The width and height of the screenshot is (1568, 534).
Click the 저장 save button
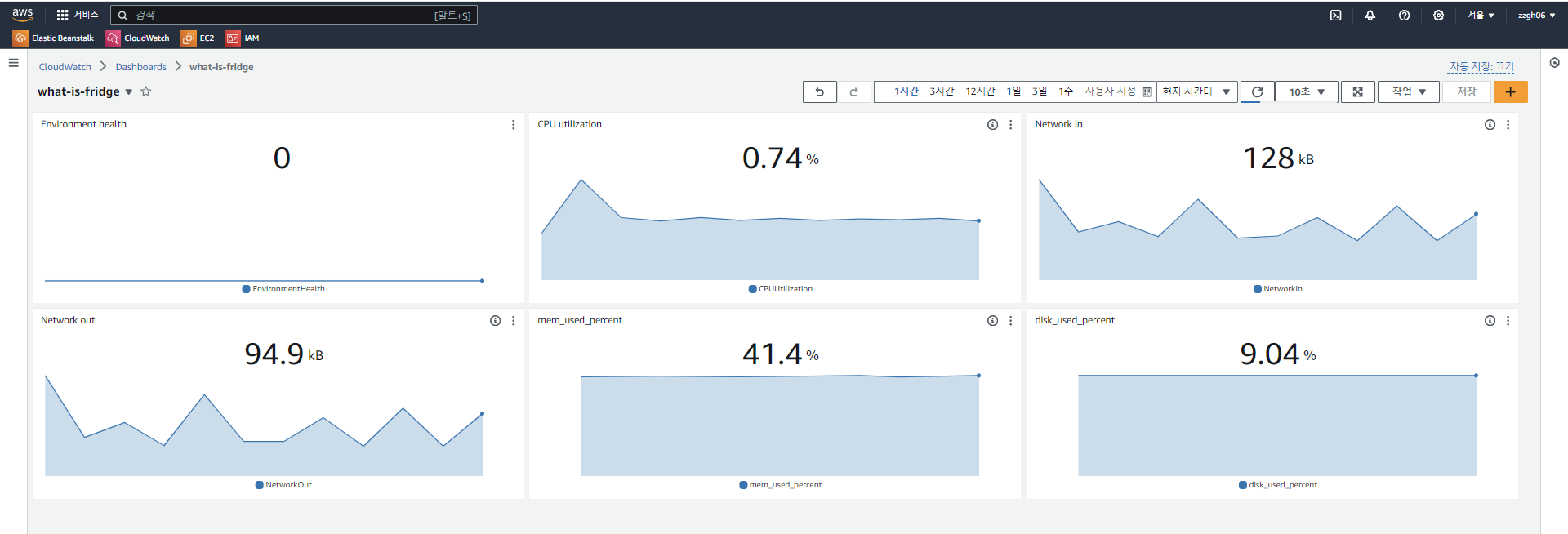pyautogui.click(x=1467, y=92)
